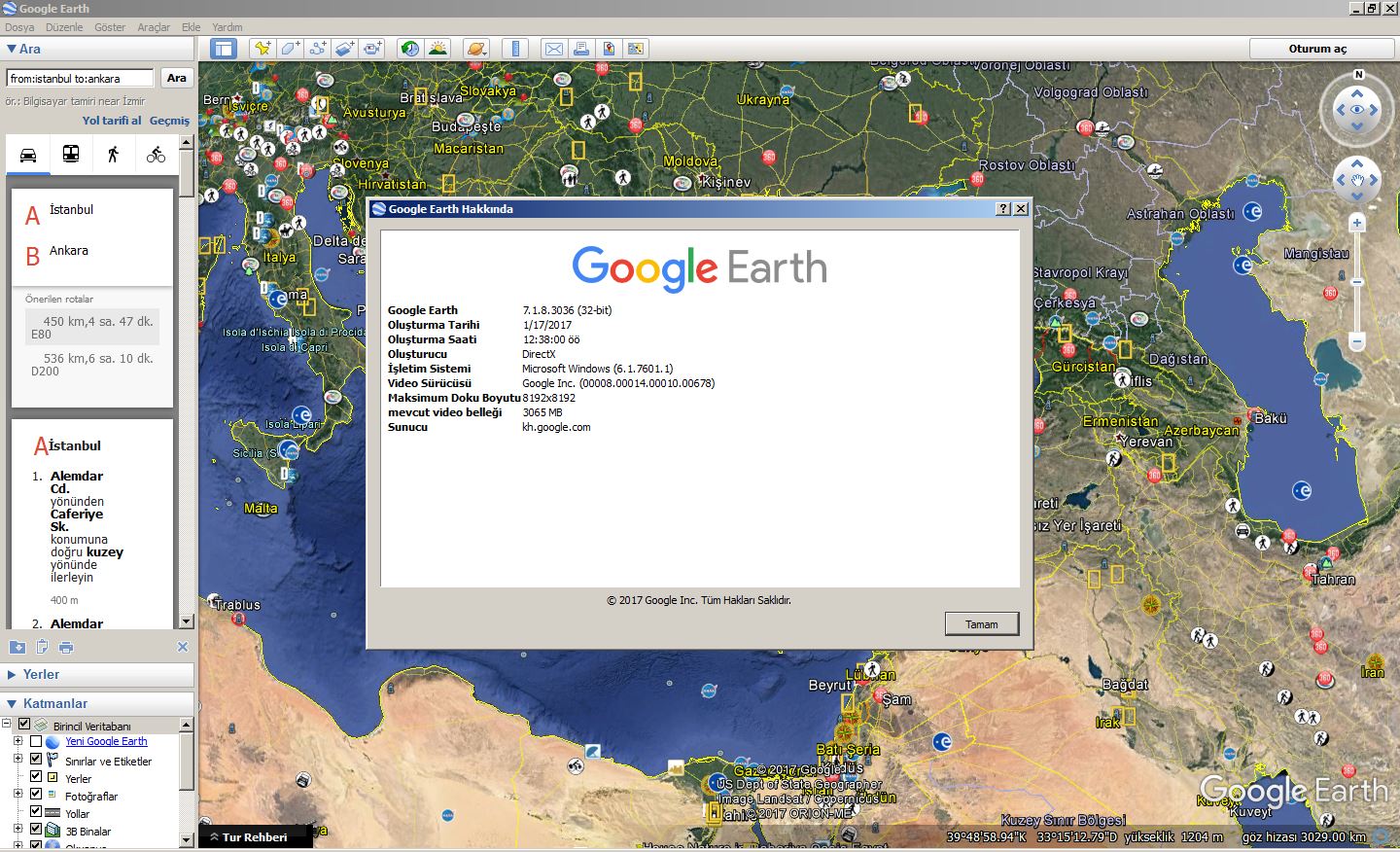Open the Göster menu
The height and width of the screenshot is (852, 1400).
[110, 27]
